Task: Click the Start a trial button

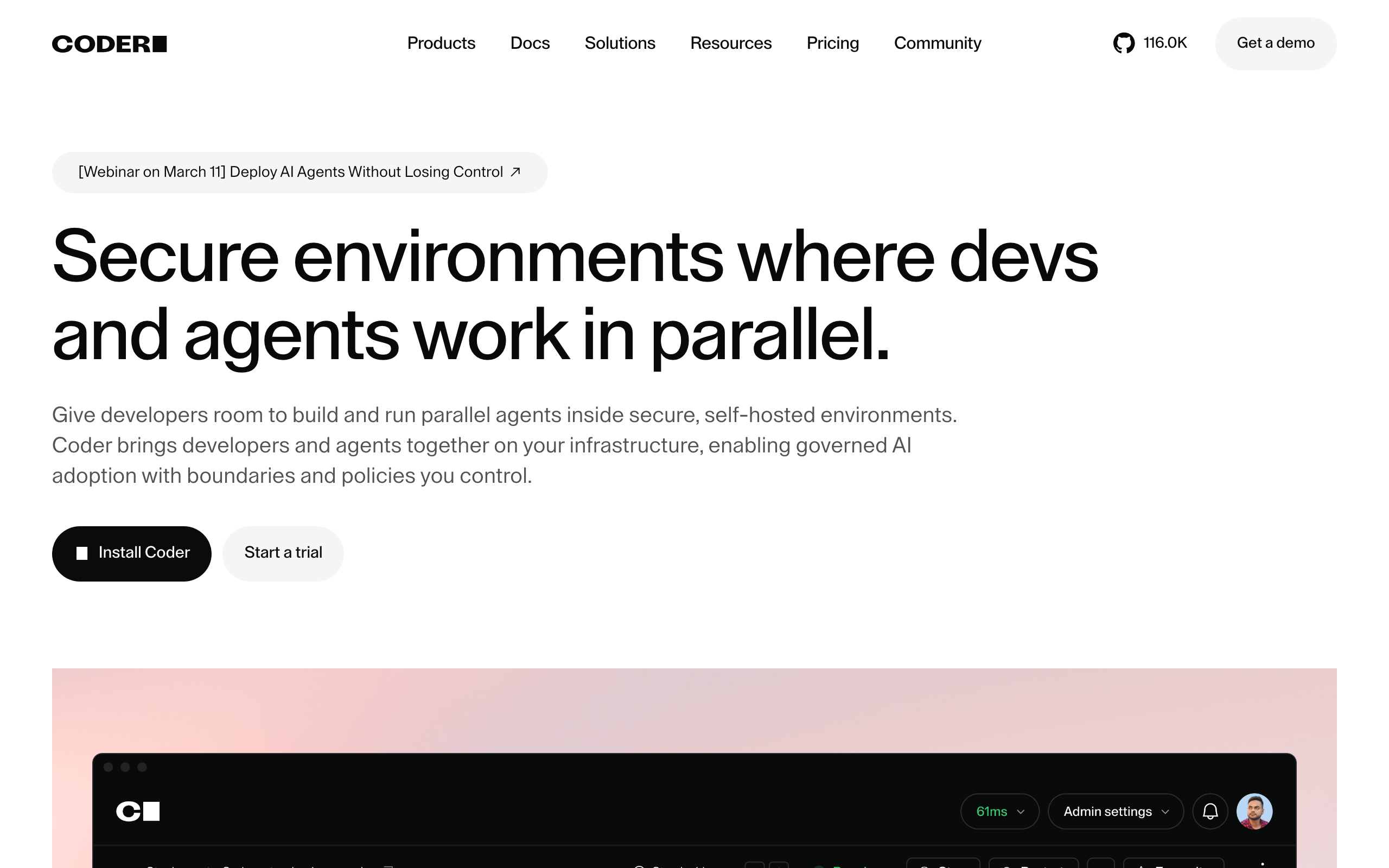Action: [283, 553]
